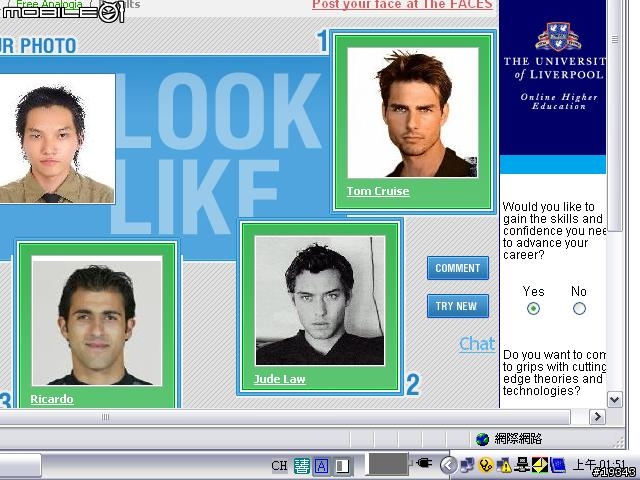Click the 'Would you like to gain the skills' question text

[554, 231]
